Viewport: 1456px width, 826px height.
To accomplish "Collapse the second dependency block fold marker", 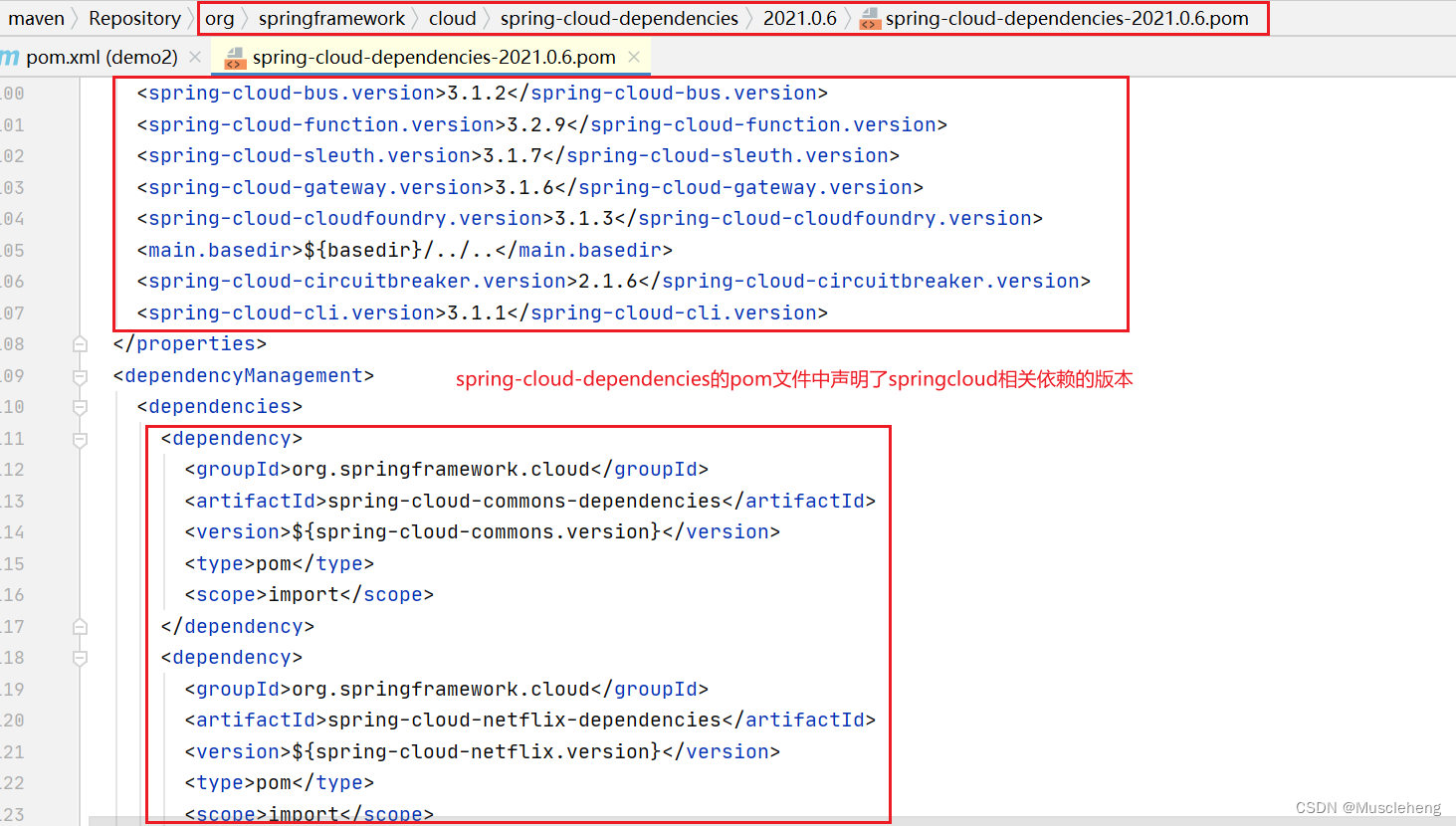I will pos(80,658).
